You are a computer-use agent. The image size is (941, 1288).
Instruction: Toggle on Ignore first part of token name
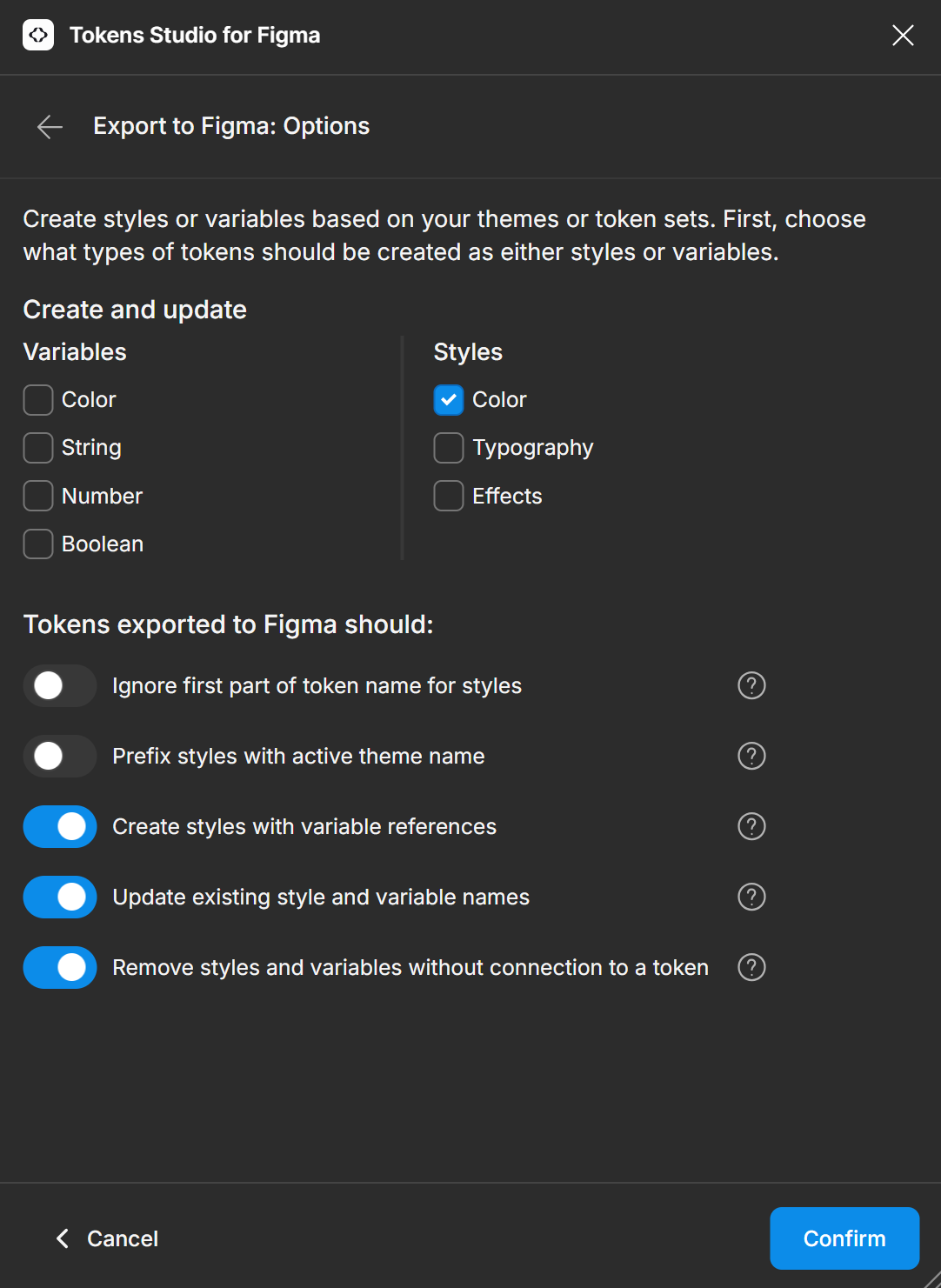tap(60, 685)
